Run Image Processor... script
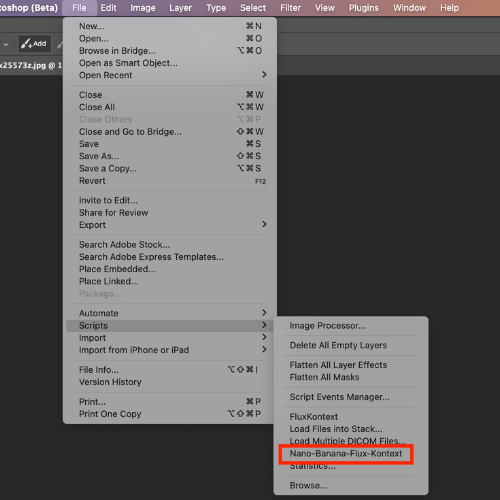The height and width of the screenshot is (500, 500). coord(351,326)
